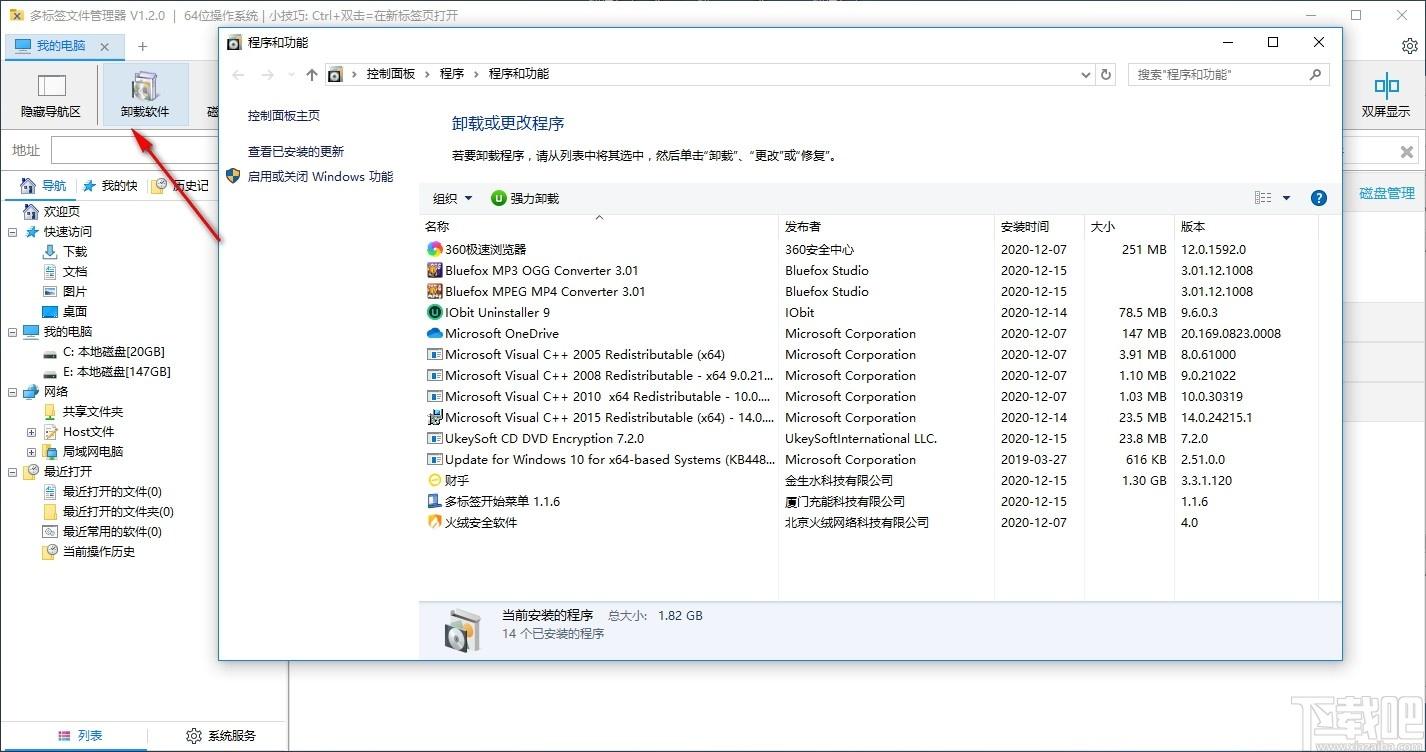Select Microsoft OneDrive entry
Viewport: 1426px width, 752px height.
(x=870, y=334)
